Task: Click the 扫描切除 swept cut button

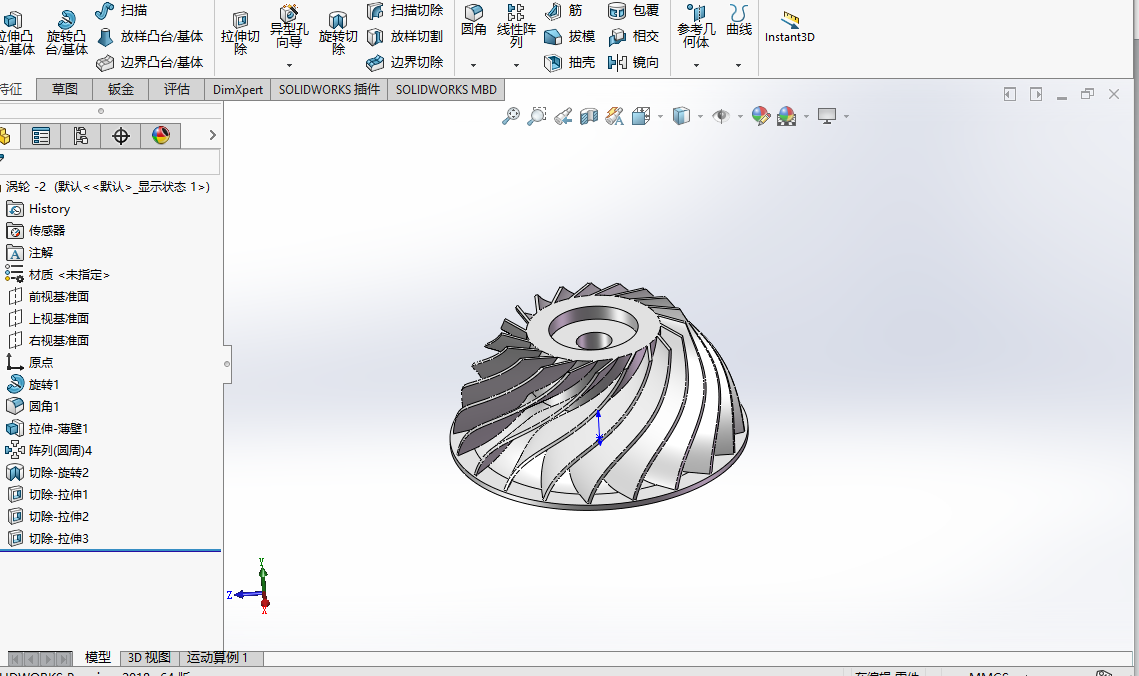Action: 405,10
